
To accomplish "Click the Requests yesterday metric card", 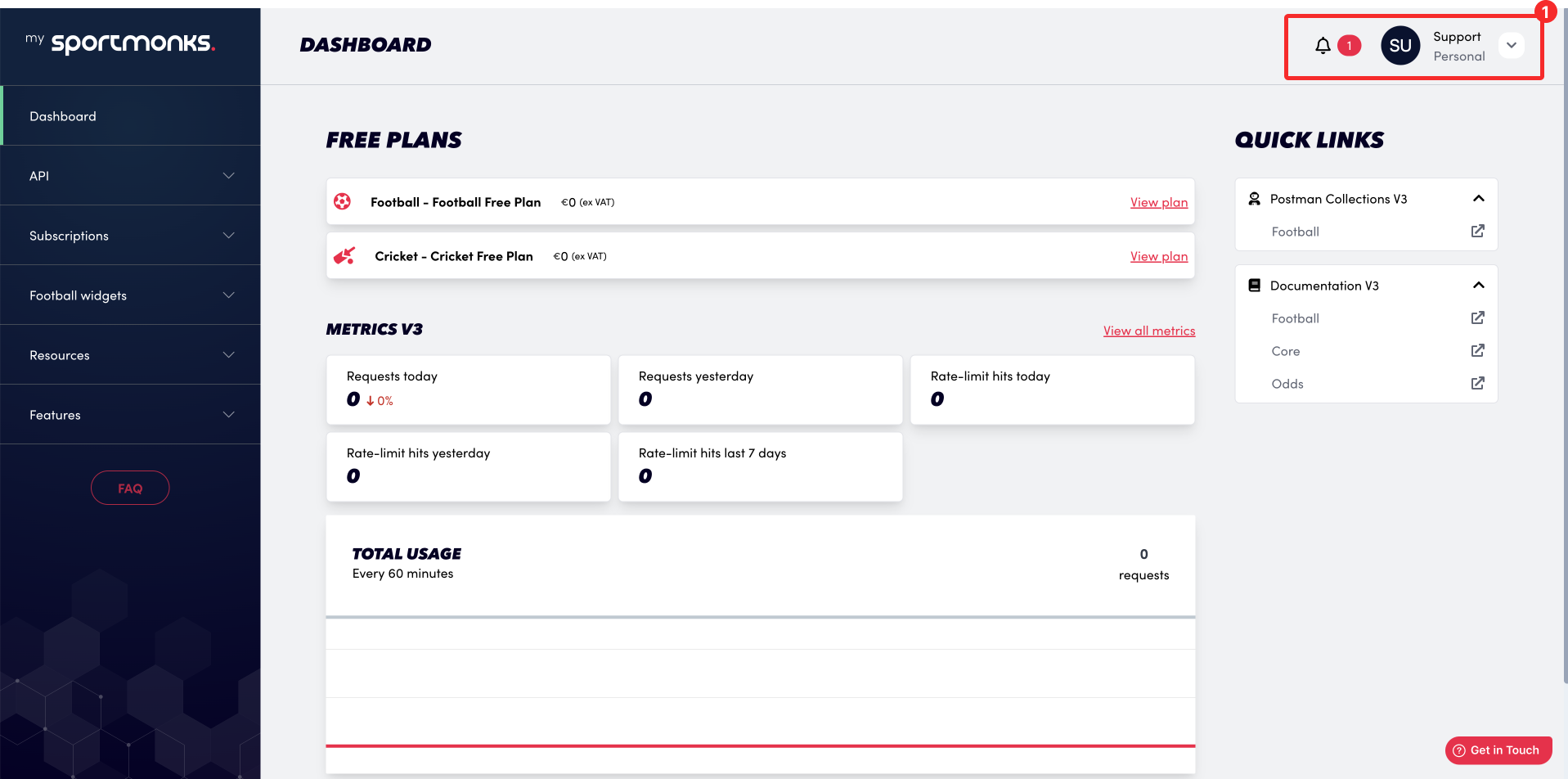I will point(761,389).
